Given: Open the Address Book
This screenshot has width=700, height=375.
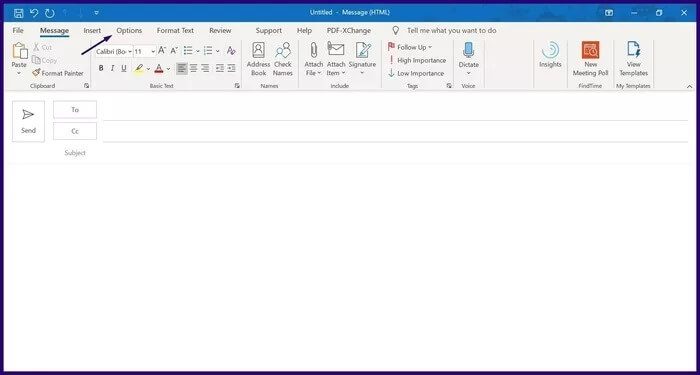Looking at the screenshot, I should 258,59.
